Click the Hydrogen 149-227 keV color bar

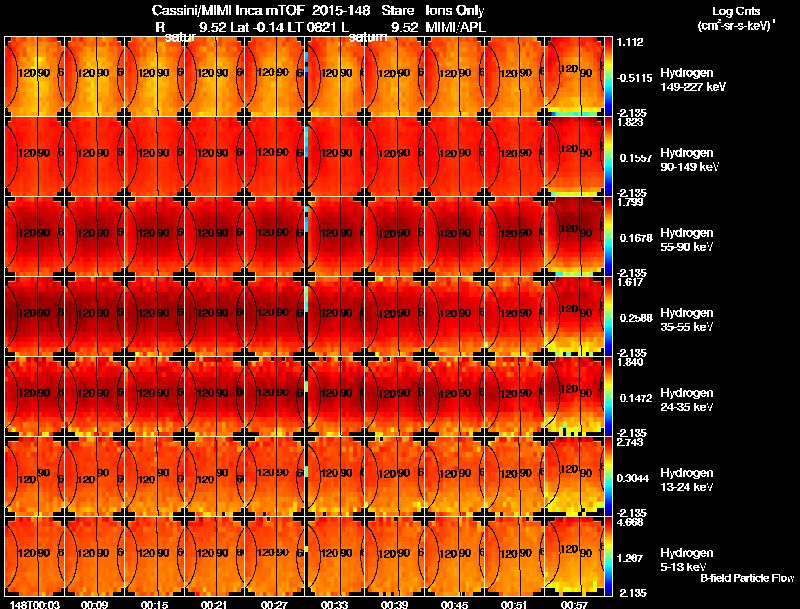click(608, 77)
